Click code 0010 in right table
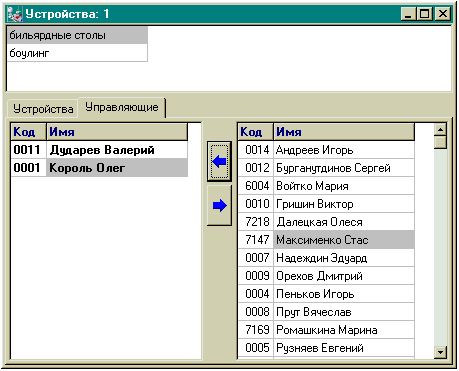Screen dimensions: 459x371 coord(256,204)
